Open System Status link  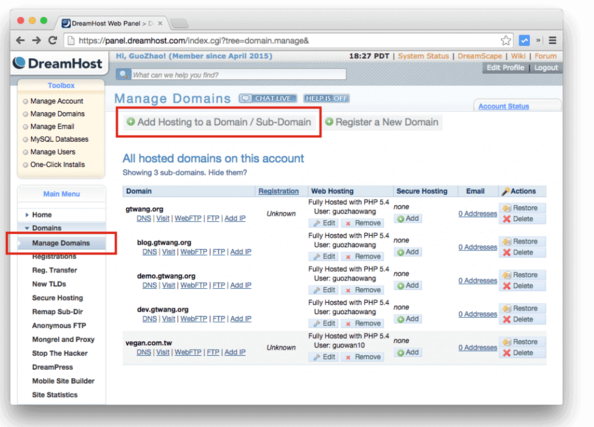(x=423, y=56)
